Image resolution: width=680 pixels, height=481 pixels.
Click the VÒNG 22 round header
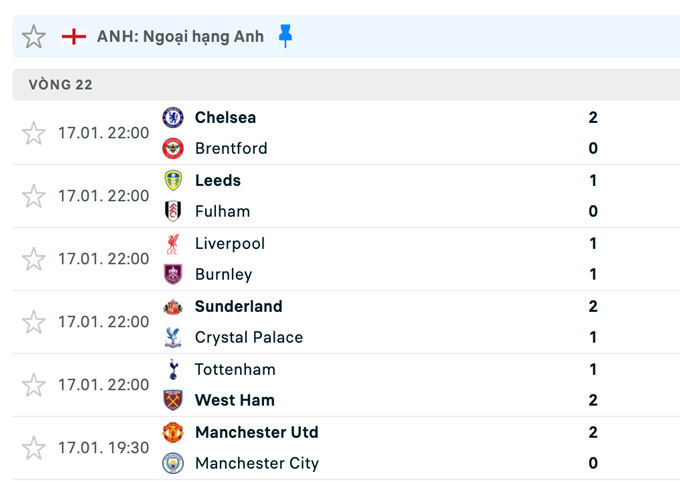tap(61, 85)
